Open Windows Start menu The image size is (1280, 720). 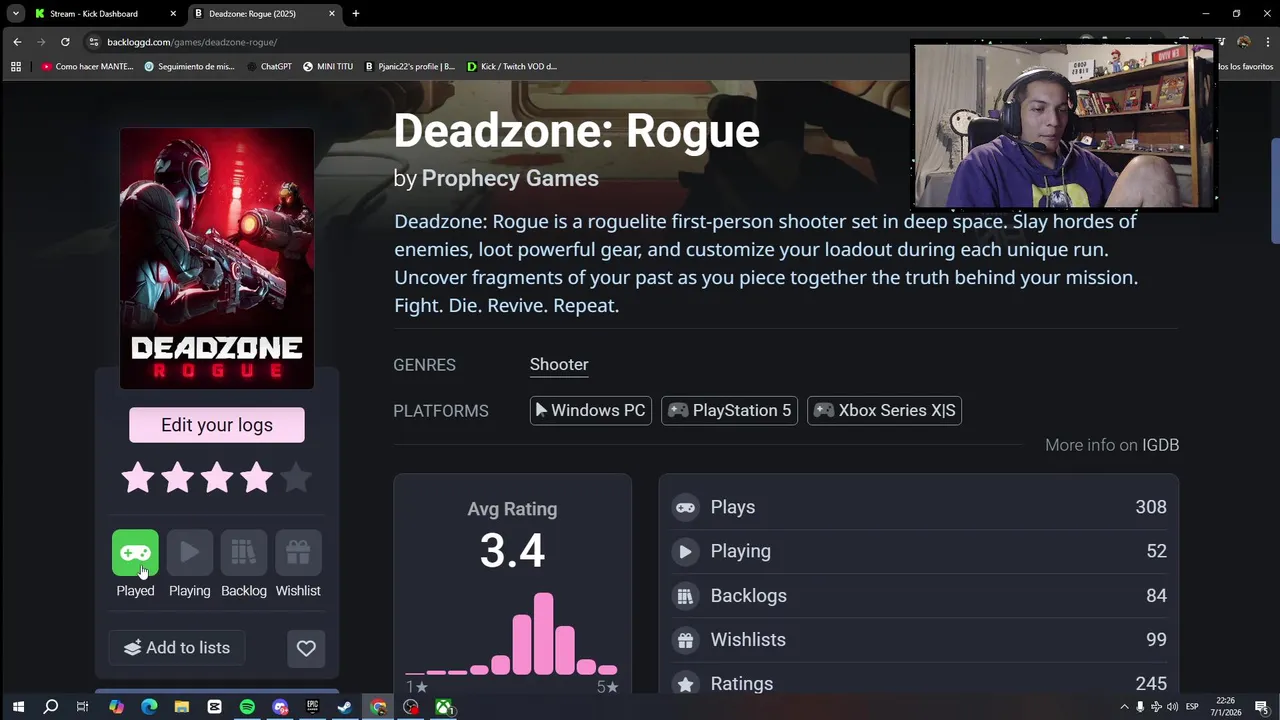point(18,707)
